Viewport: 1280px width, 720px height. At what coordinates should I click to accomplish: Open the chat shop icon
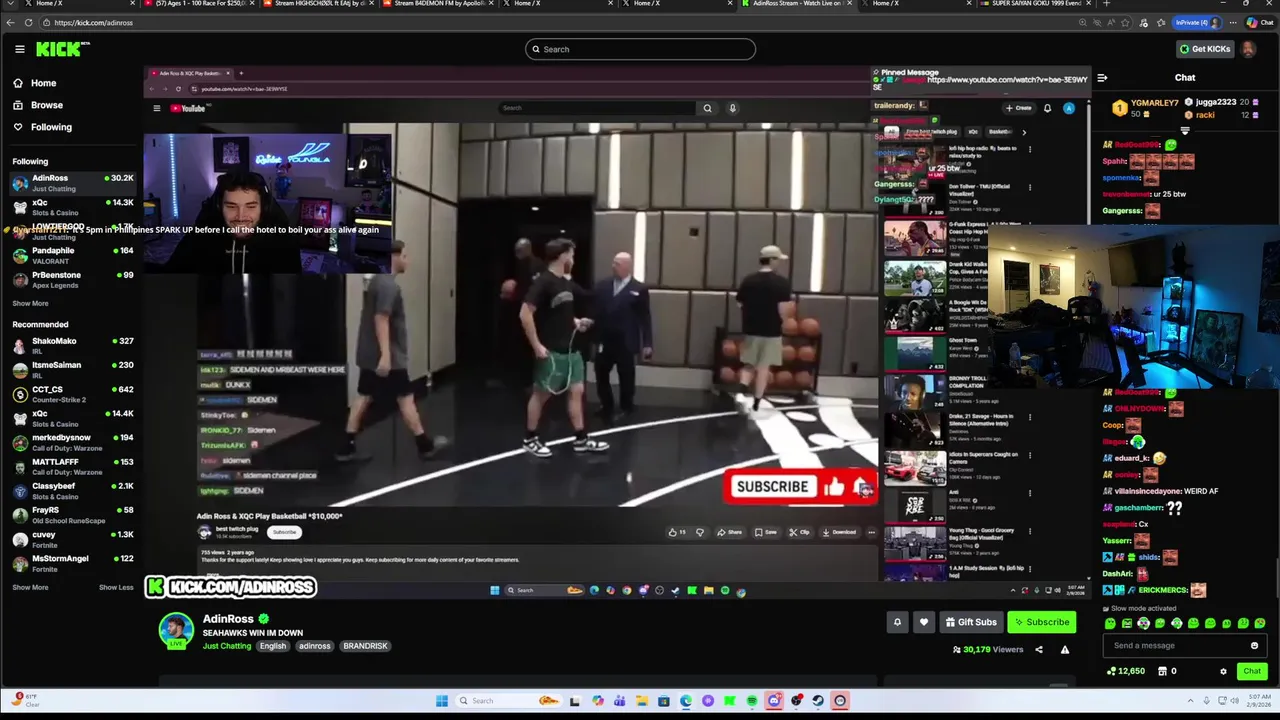pos(1162,672)
